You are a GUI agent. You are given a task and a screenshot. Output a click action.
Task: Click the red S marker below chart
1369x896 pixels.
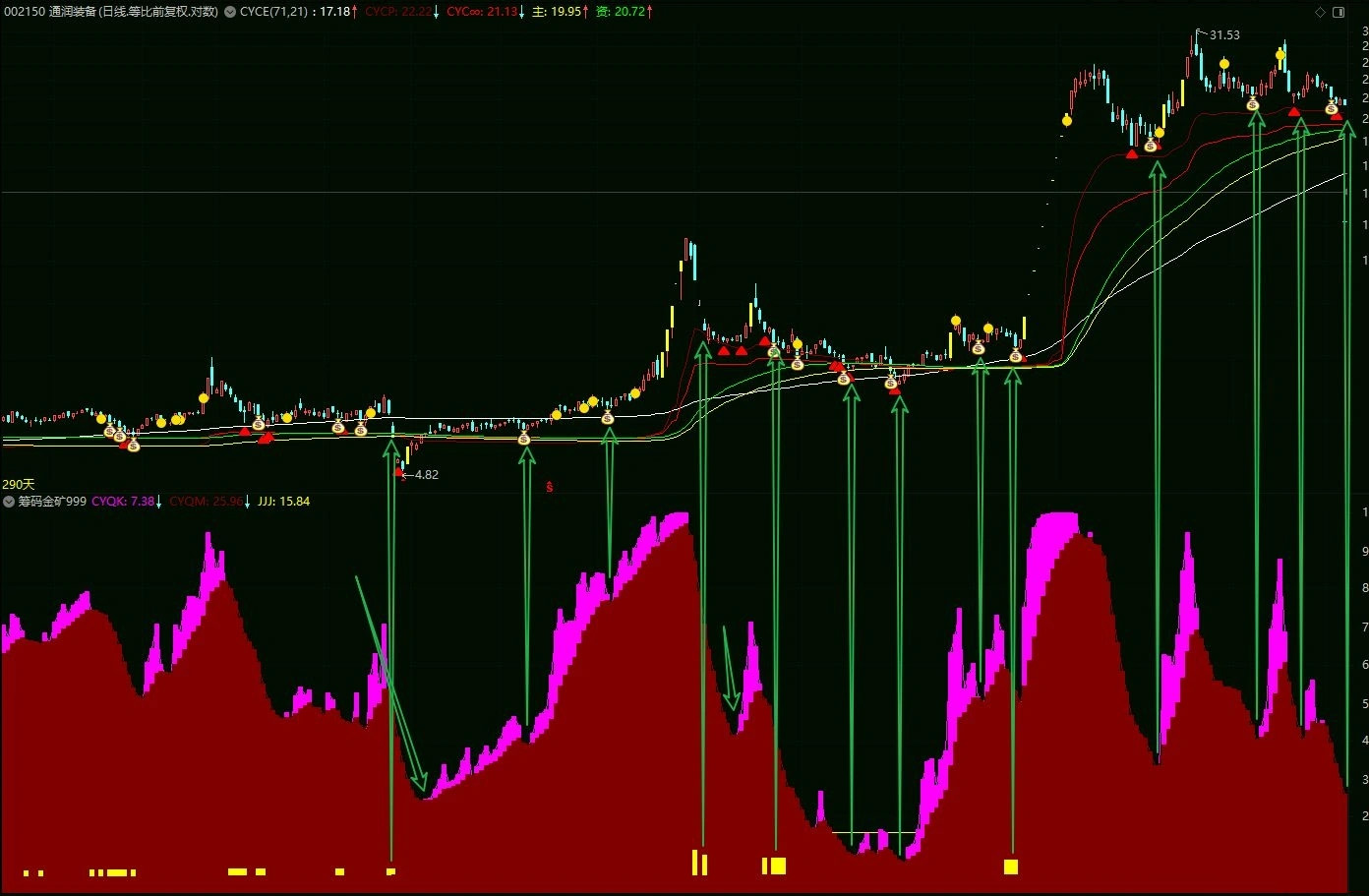pos(549,487)
